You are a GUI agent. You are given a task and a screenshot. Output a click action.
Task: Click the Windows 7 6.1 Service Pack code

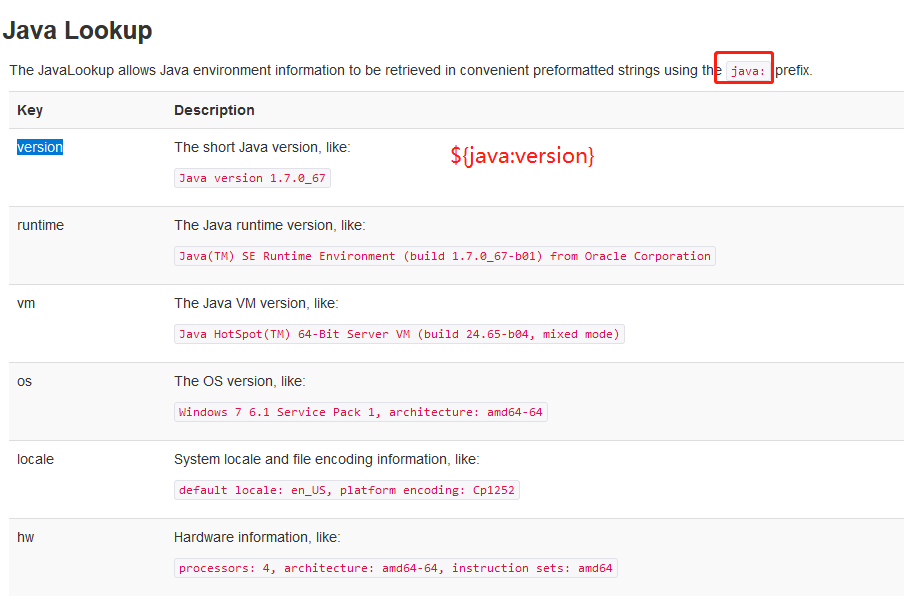point(360,412)
